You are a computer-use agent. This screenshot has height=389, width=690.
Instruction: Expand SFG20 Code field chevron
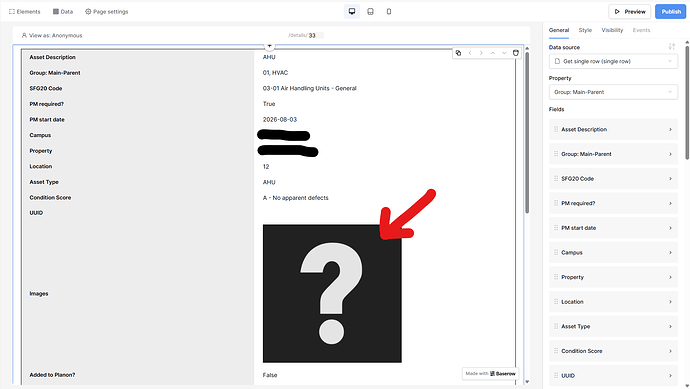click(x=670, y=179)
